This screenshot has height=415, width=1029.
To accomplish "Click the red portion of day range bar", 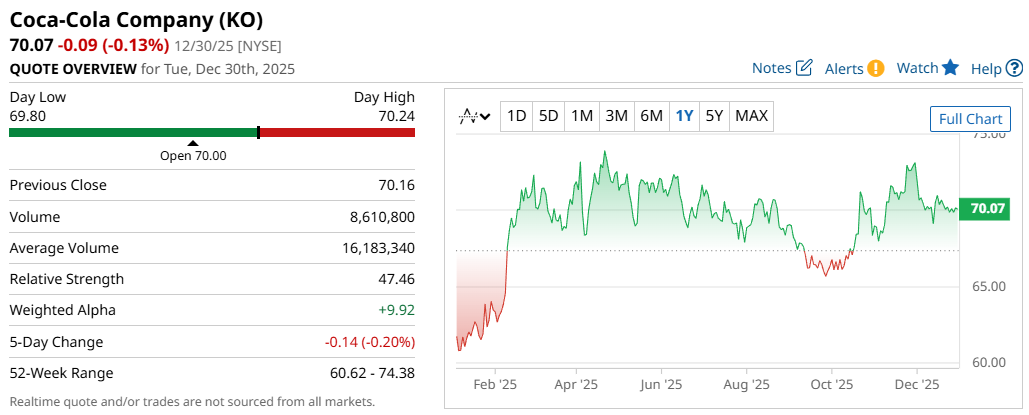I will 337,132.
